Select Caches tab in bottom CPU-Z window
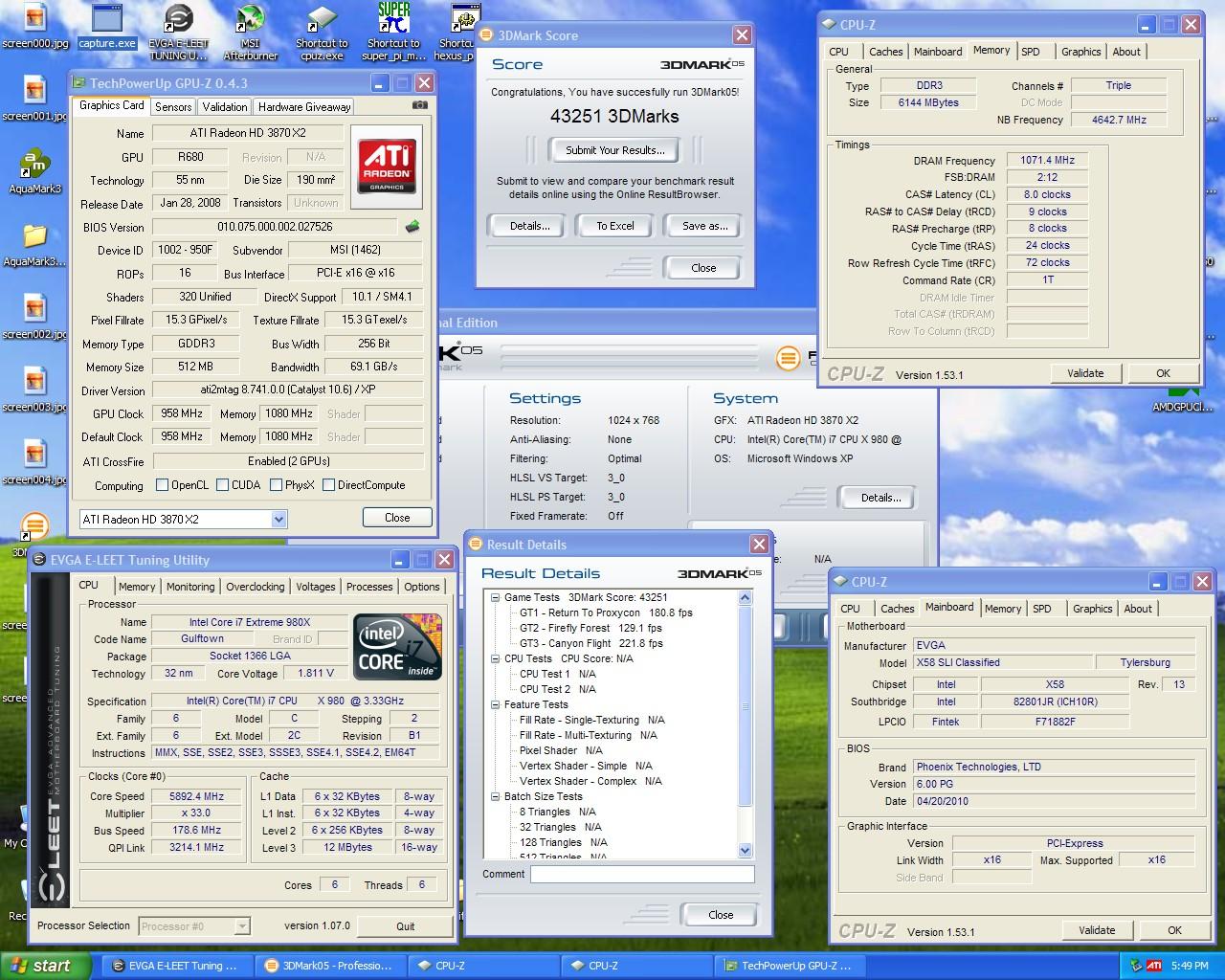The width and height of the screenshot is (1225, 980). pyautogui.click(x=898, y=609)
